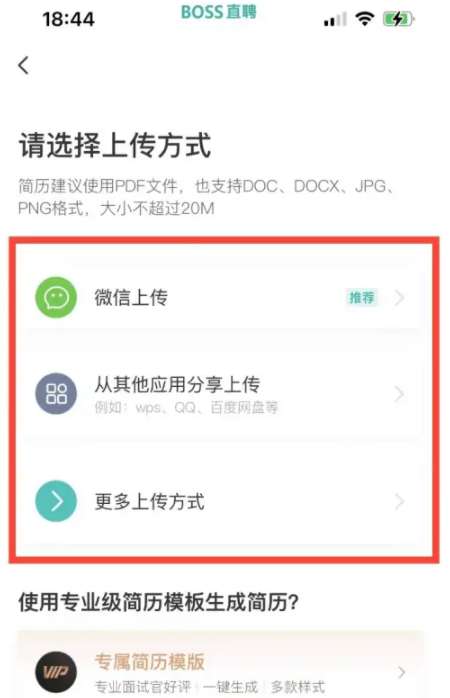Tap the teal arrow more upload methods icon
The image size is (450, 698).
coord(56,501)
